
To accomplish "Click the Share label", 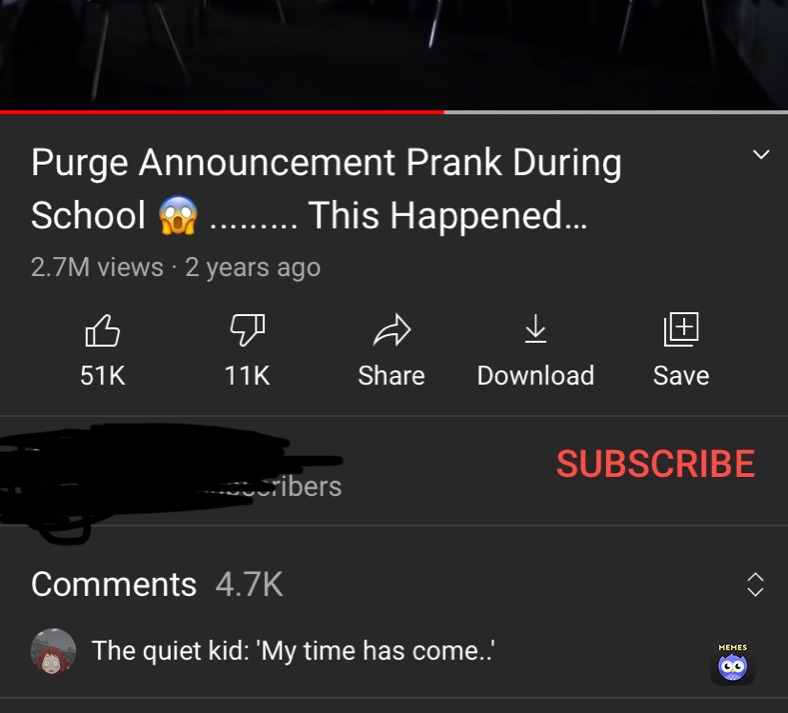I will tap(391, 375).
